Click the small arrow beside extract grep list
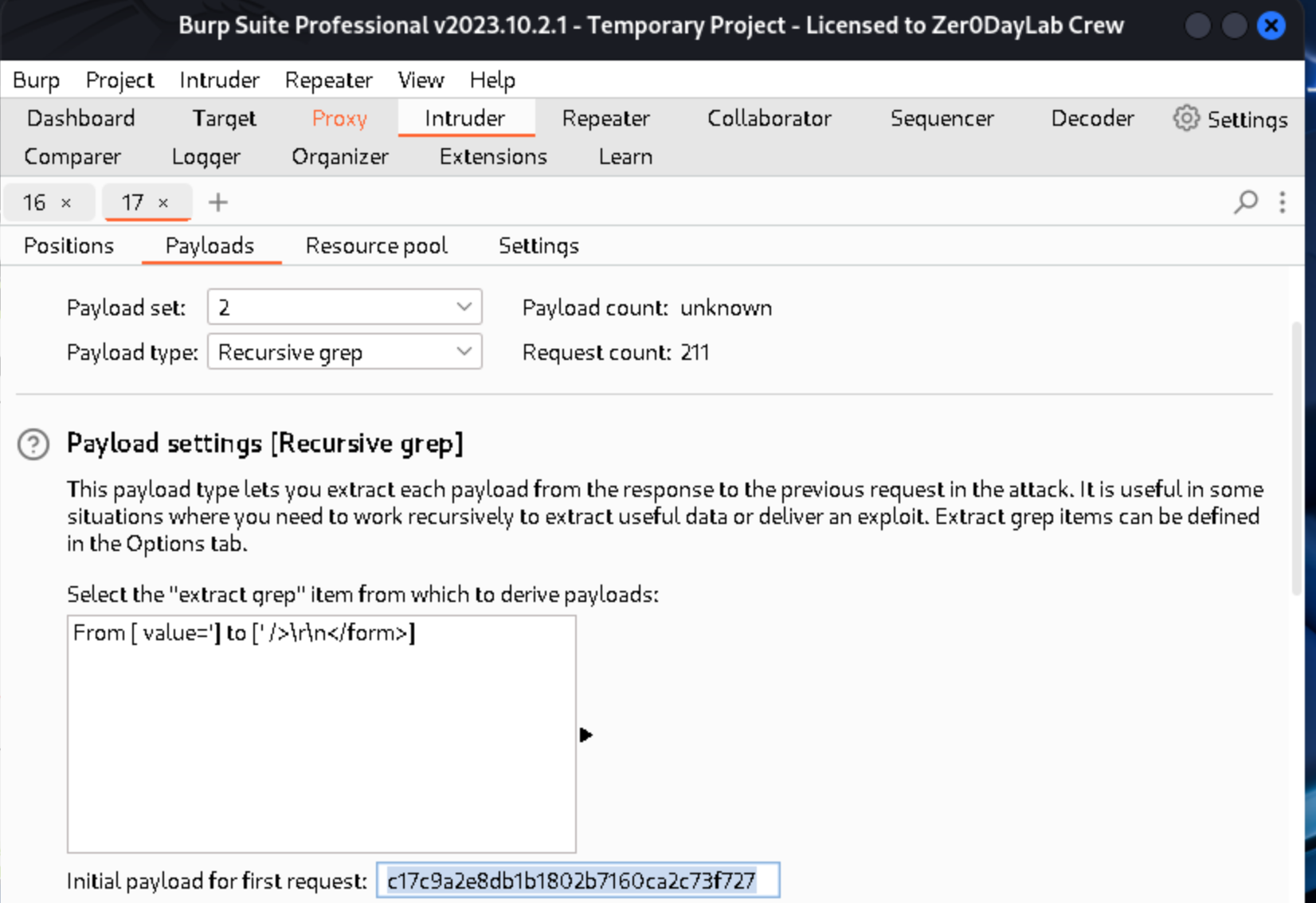 586,734
